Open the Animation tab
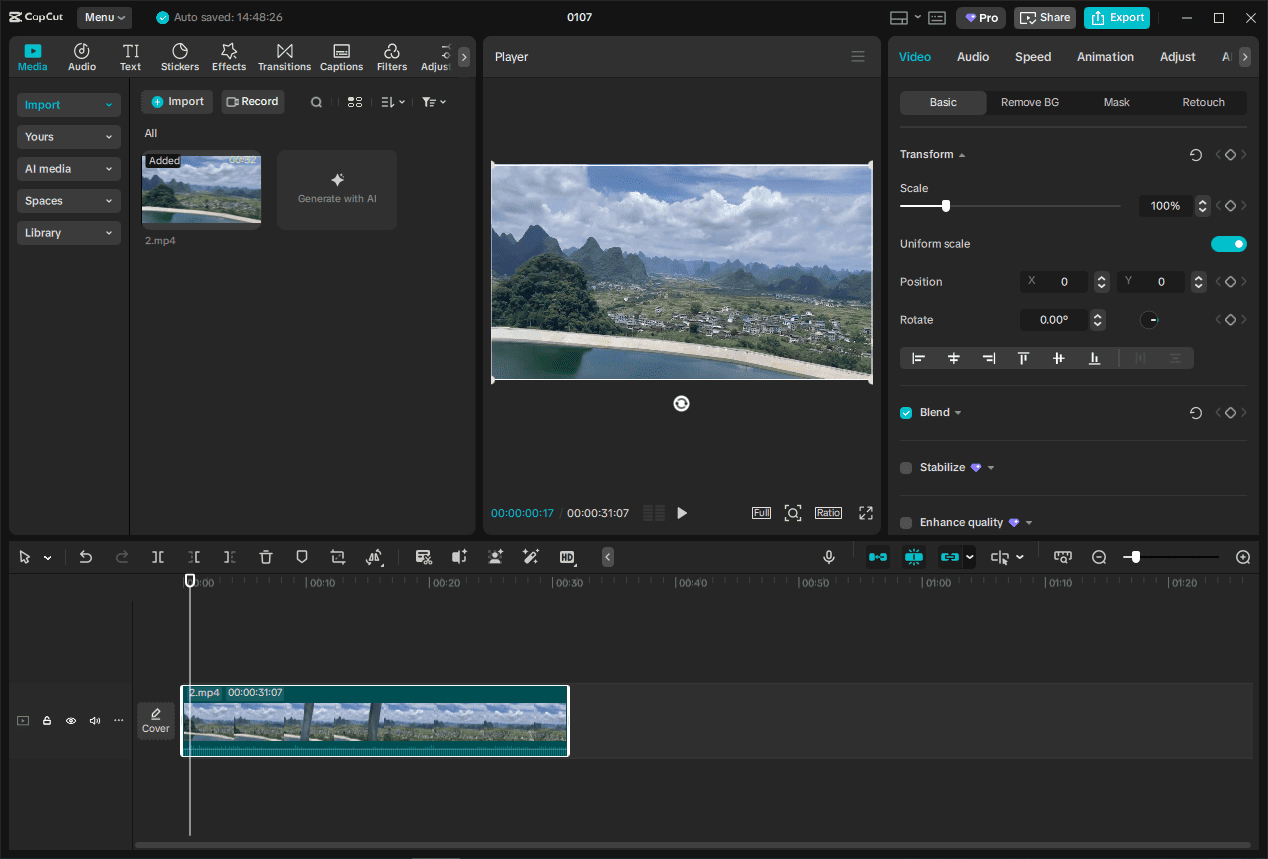Image resolution: width=1268 pixels, height=859 pixels. pos(1104,56)
